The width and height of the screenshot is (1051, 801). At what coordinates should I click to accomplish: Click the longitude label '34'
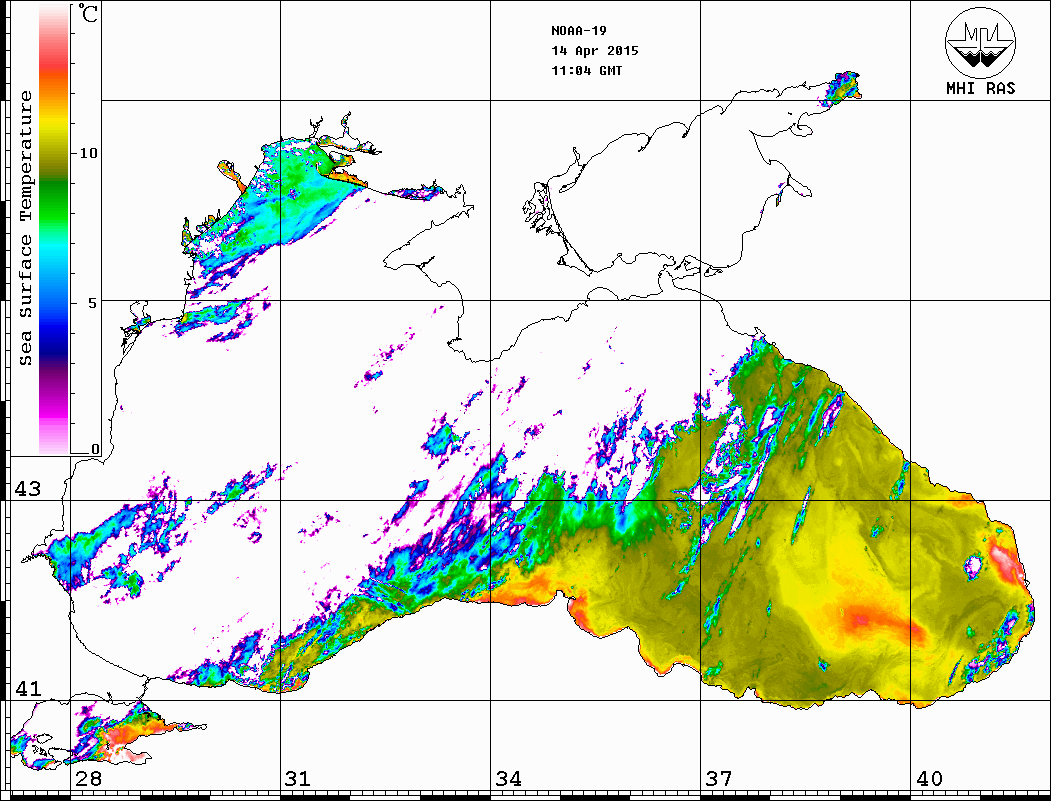point(509,779)
